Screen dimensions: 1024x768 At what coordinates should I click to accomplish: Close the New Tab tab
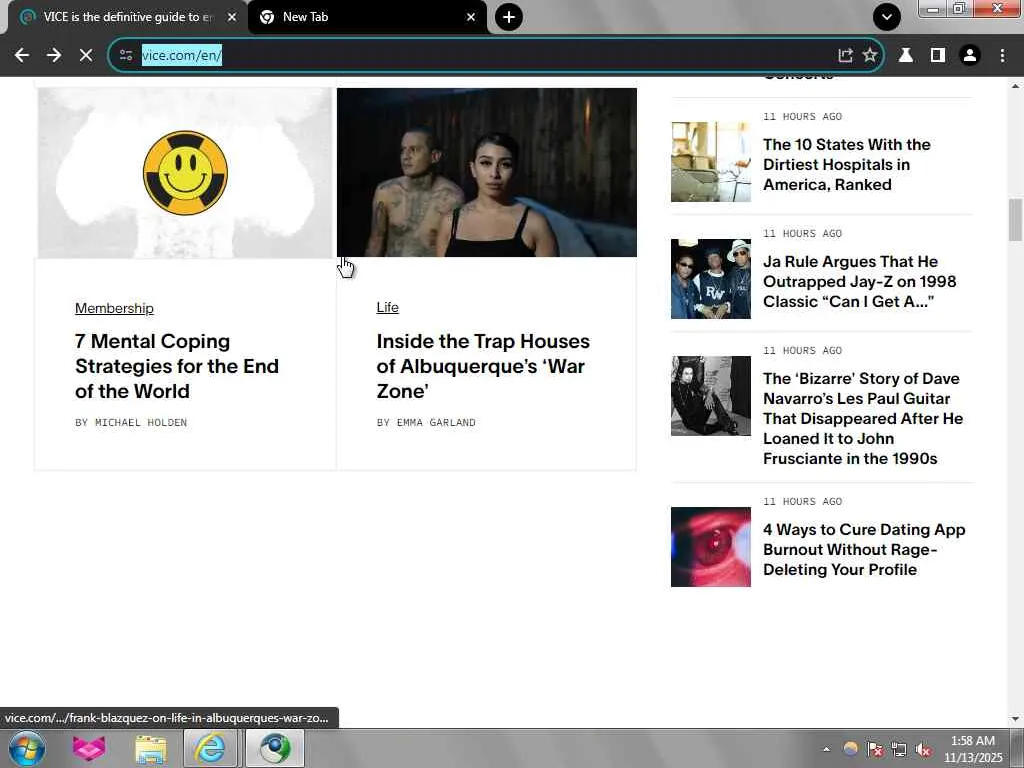pos(471,17)
